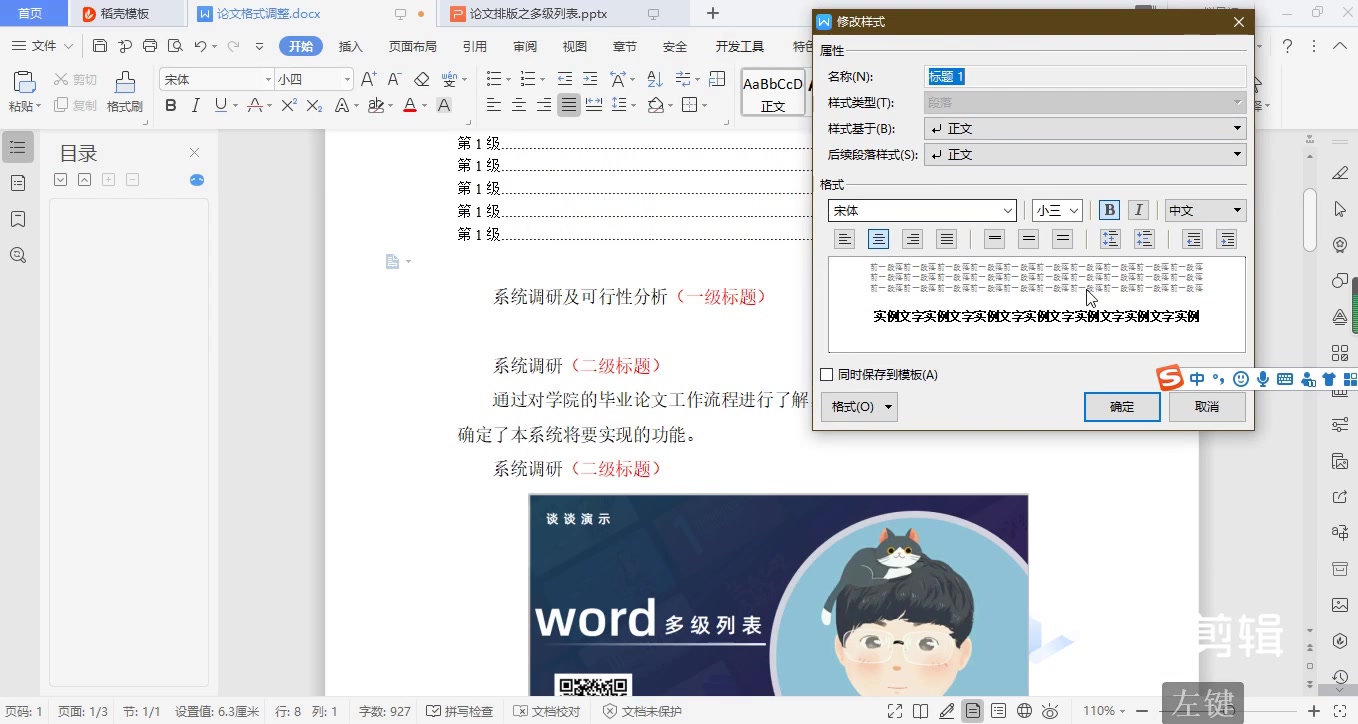Close the 目录 navigation pane
1358x724 pixels.
[195, 152]
